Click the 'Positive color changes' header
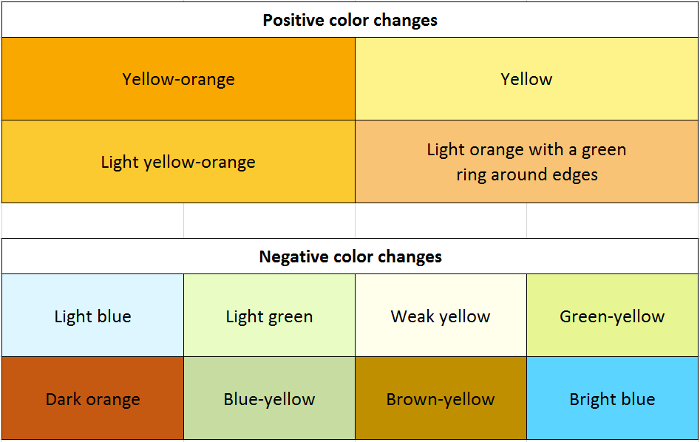 point(350,20)
